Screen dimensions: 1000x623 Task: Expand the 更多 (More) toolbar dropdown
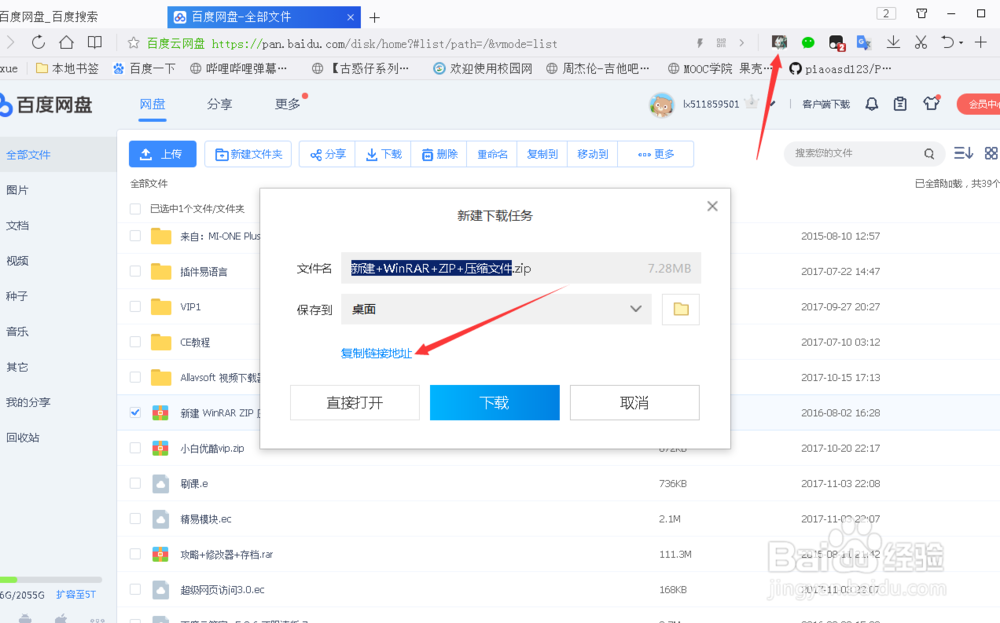[655, 153]
